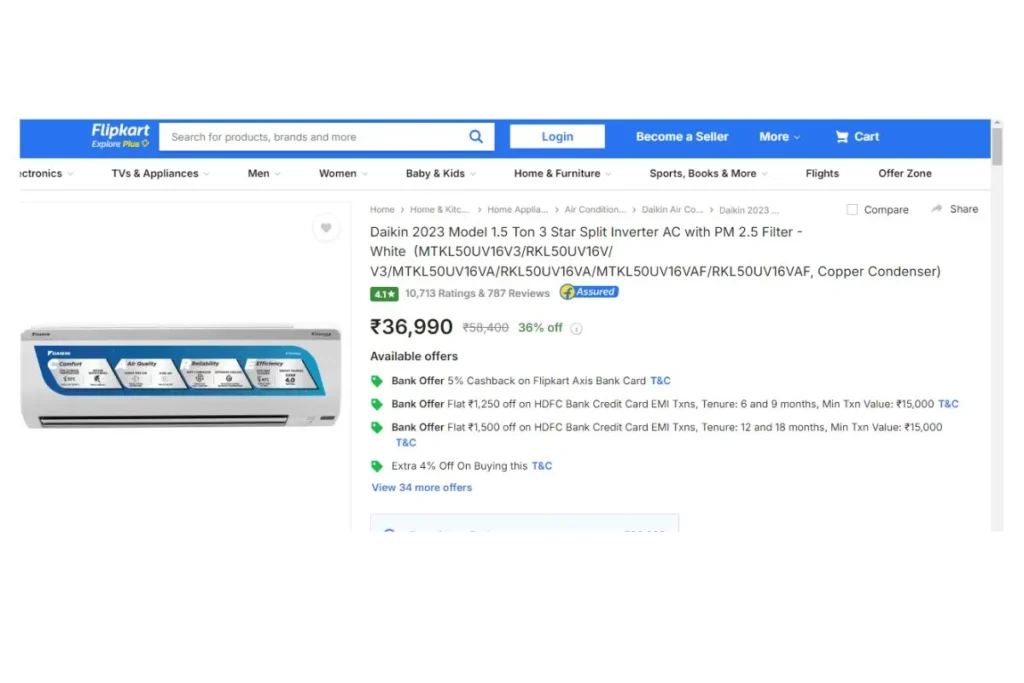
Task: Open Home Appliances breadcrumb link
Action: 517,210
